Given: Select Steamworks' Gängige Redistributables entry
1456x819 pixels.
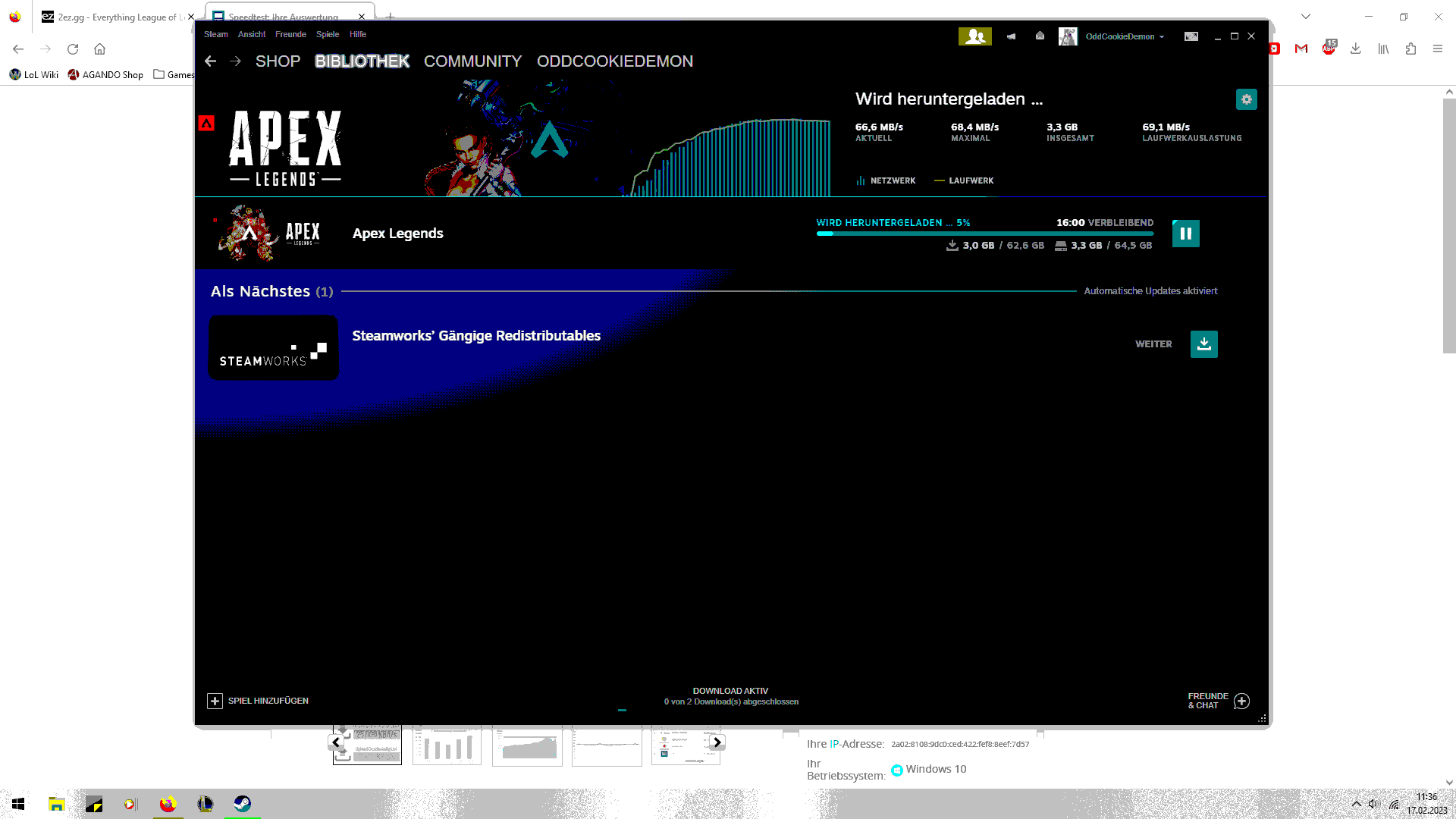Looking at the screenshot, I should coord(476,336).
